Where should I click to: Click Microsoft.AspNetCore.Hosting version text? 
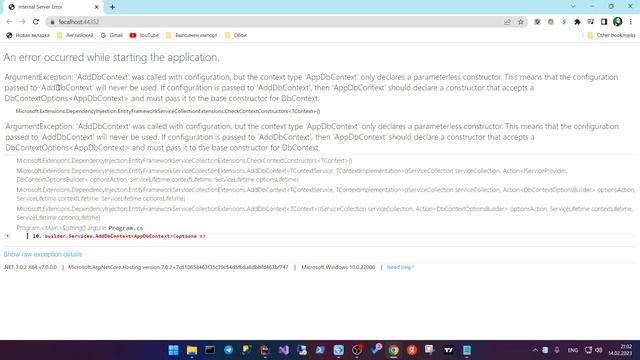(x=178, y=267)
